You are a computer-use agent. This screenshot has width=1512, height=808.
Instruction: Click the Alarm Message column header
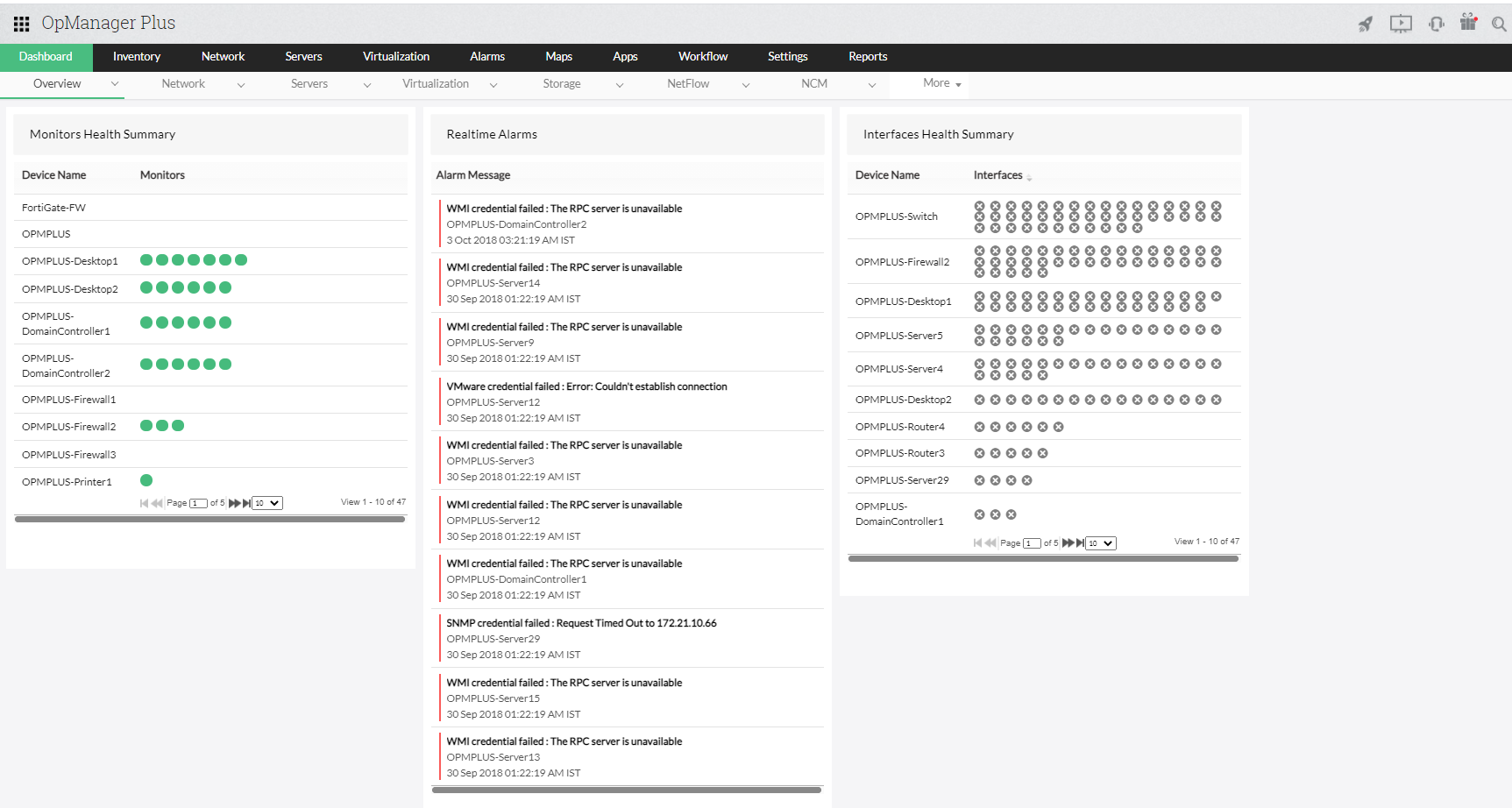point(473,175)
